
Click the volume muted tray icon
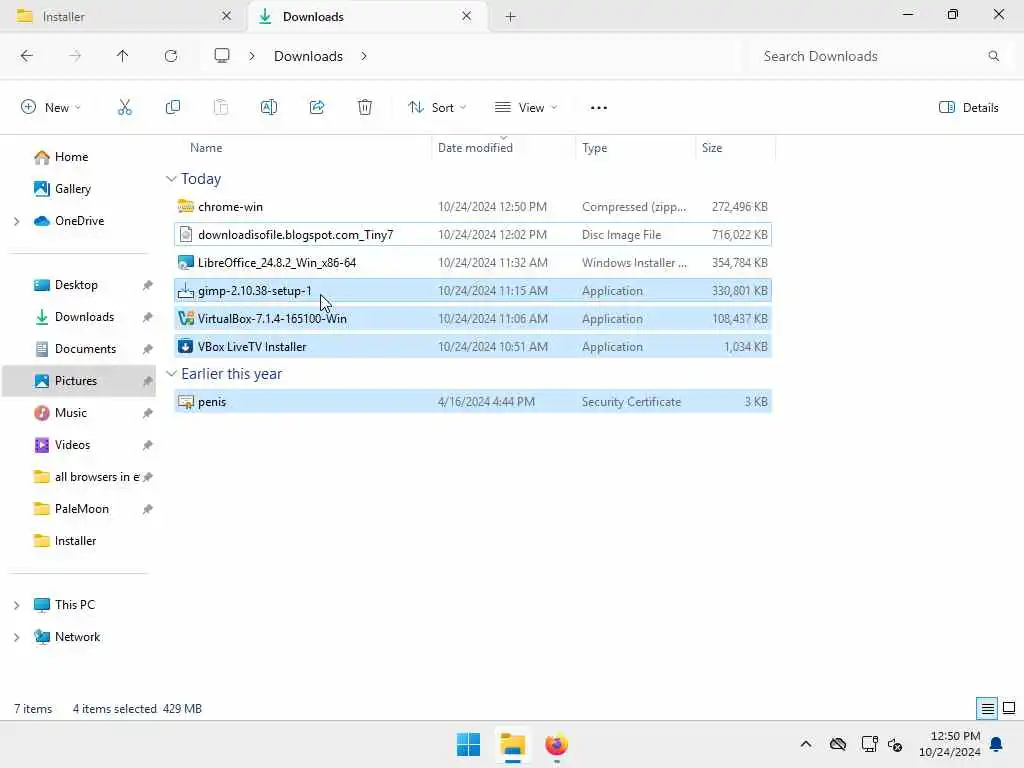click(895, 744)
